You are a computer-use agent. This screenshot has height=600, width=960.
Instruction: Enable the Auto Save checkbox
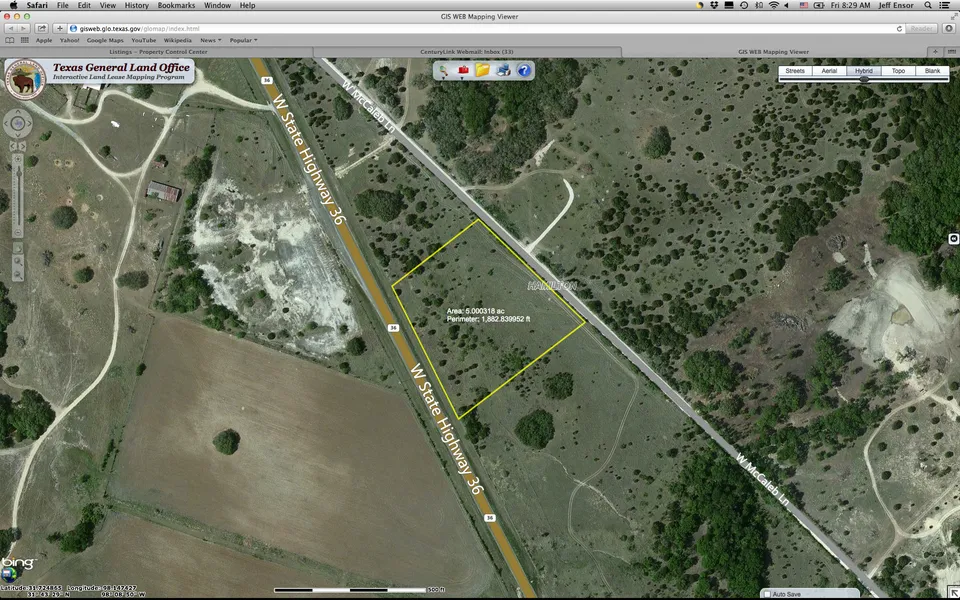tap(767, 594)
